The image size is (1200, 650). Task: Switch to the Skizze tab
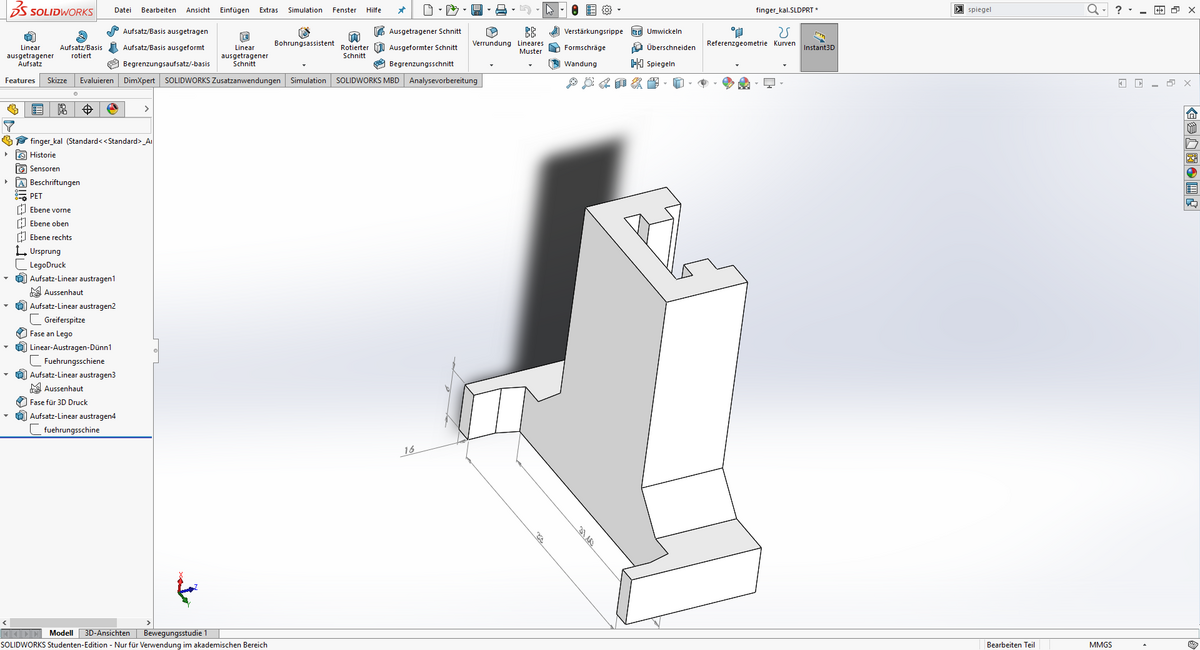[x=57, y=80]
